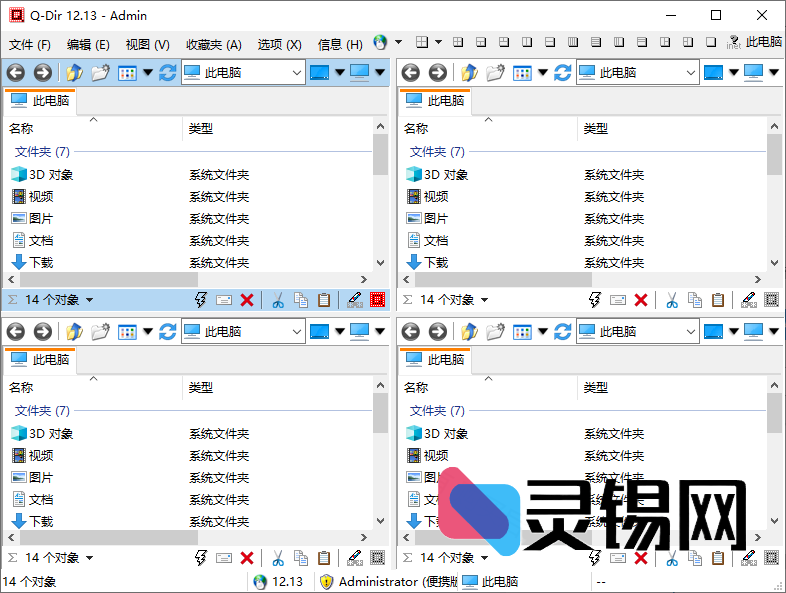
Task: Switch to four horizontal rows layout
Action: (x=596, y=42)
